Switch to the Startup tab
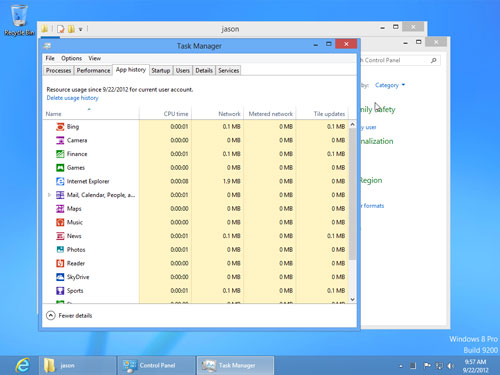Screen dimensions: 500x375 [161, 70]
